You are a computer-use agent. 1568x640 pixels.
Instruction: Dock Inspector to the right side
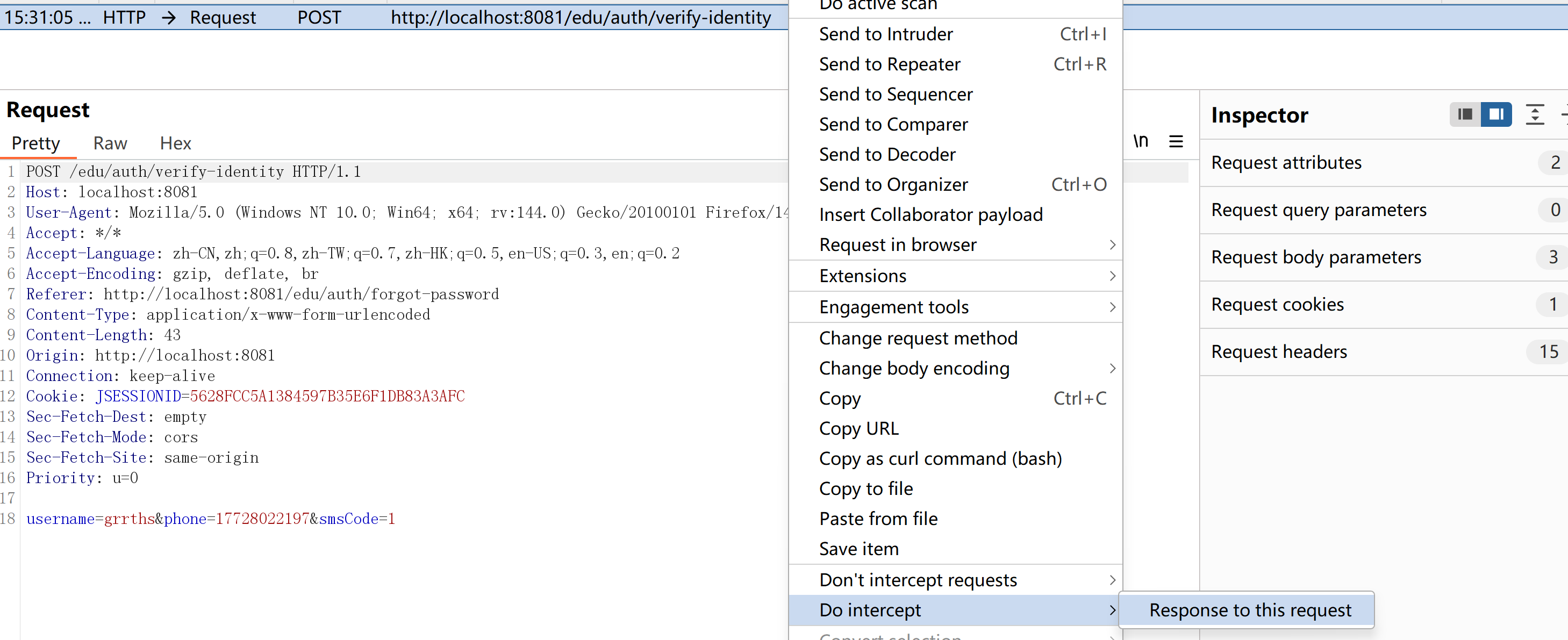(1495, 114)
